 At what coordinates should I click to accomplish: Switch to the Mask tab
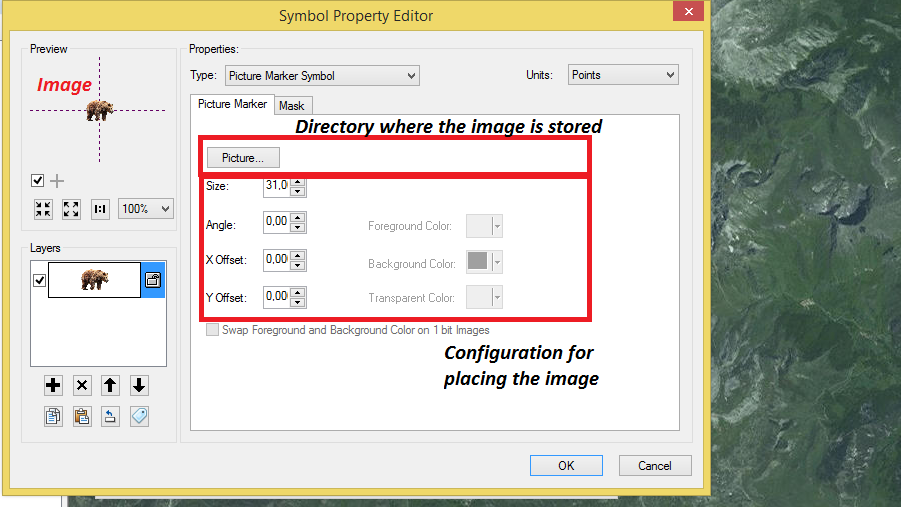[292, 106]
